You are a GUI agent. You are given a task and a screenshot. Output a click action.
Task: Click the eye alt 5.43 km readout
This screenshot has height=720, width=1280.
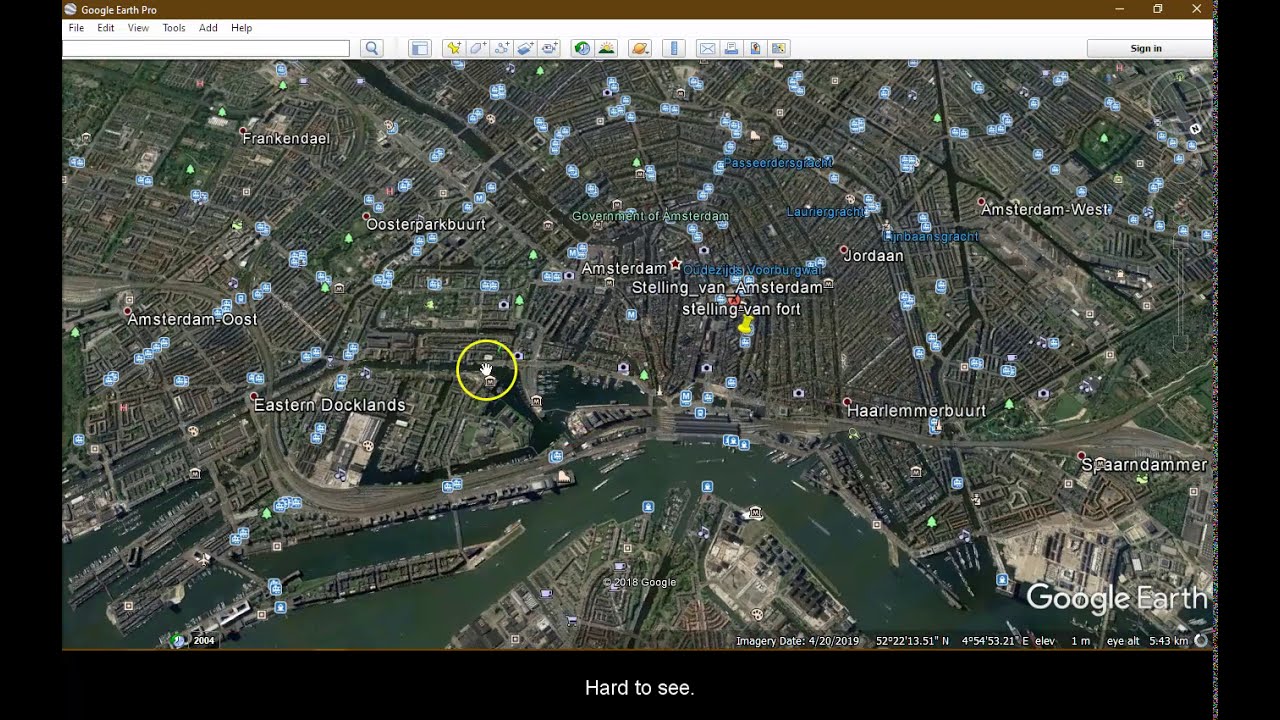[1147, 641]
